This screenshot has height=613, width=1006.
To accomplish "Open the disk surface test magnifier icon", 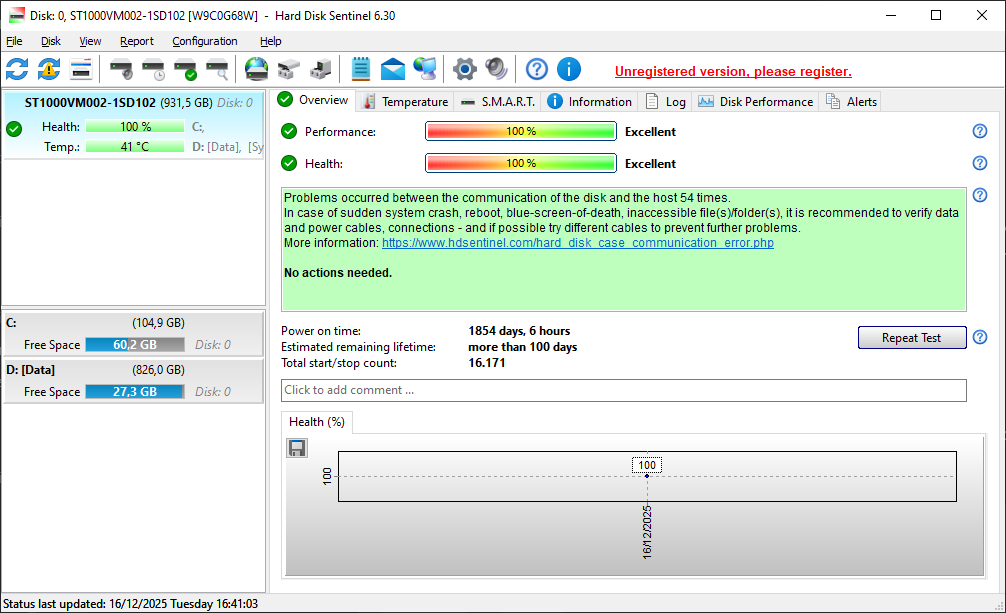I will click(x=217, y=69).
